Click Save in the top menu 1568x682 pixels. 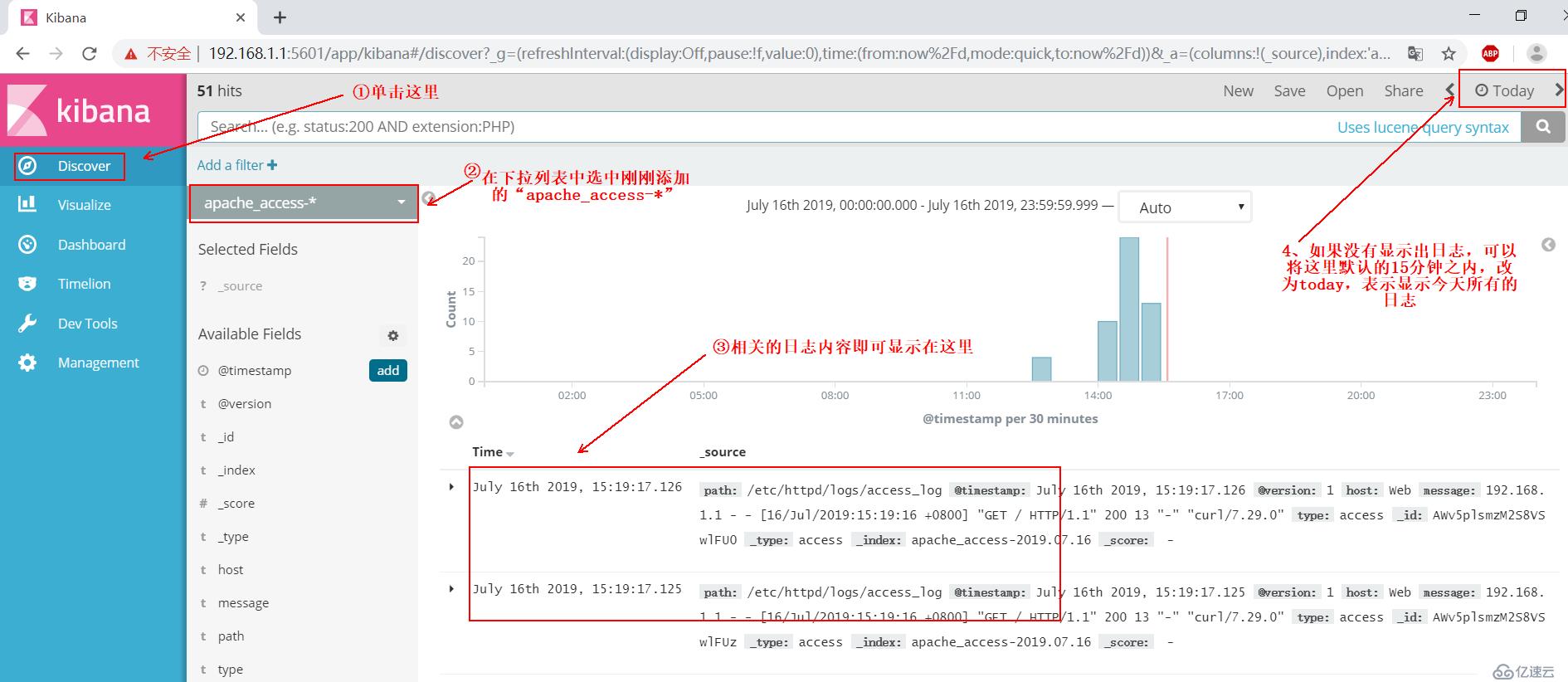pos(1289,90)
